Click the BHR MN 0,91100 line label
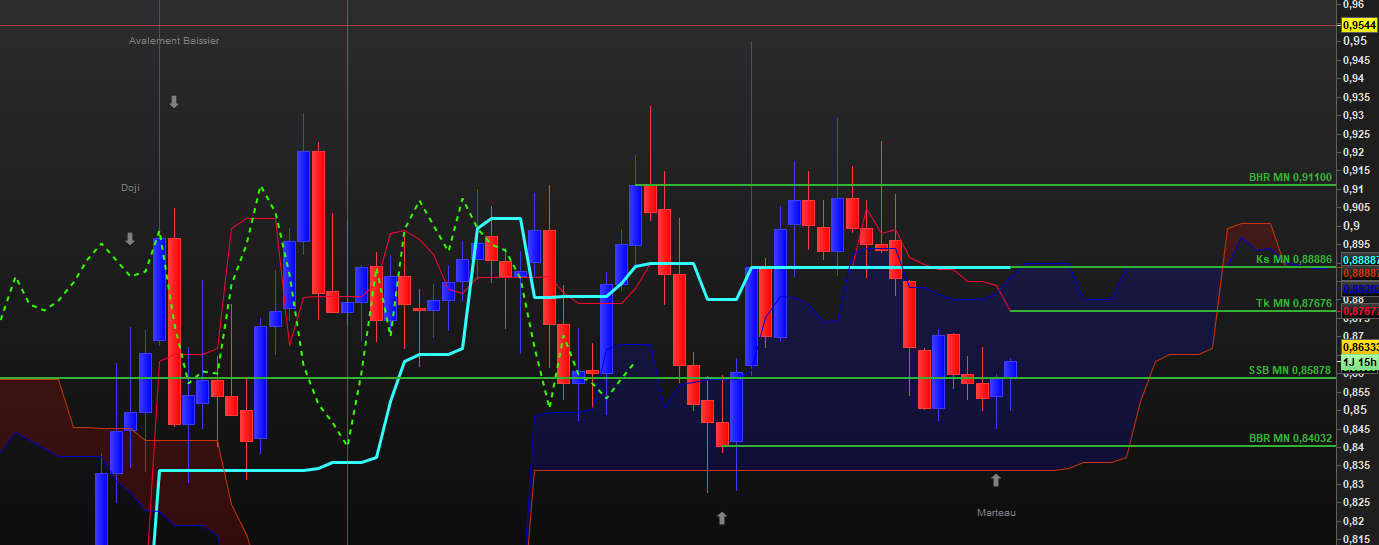Viewport: 1379px width, 545px height. pos(1290,177)
